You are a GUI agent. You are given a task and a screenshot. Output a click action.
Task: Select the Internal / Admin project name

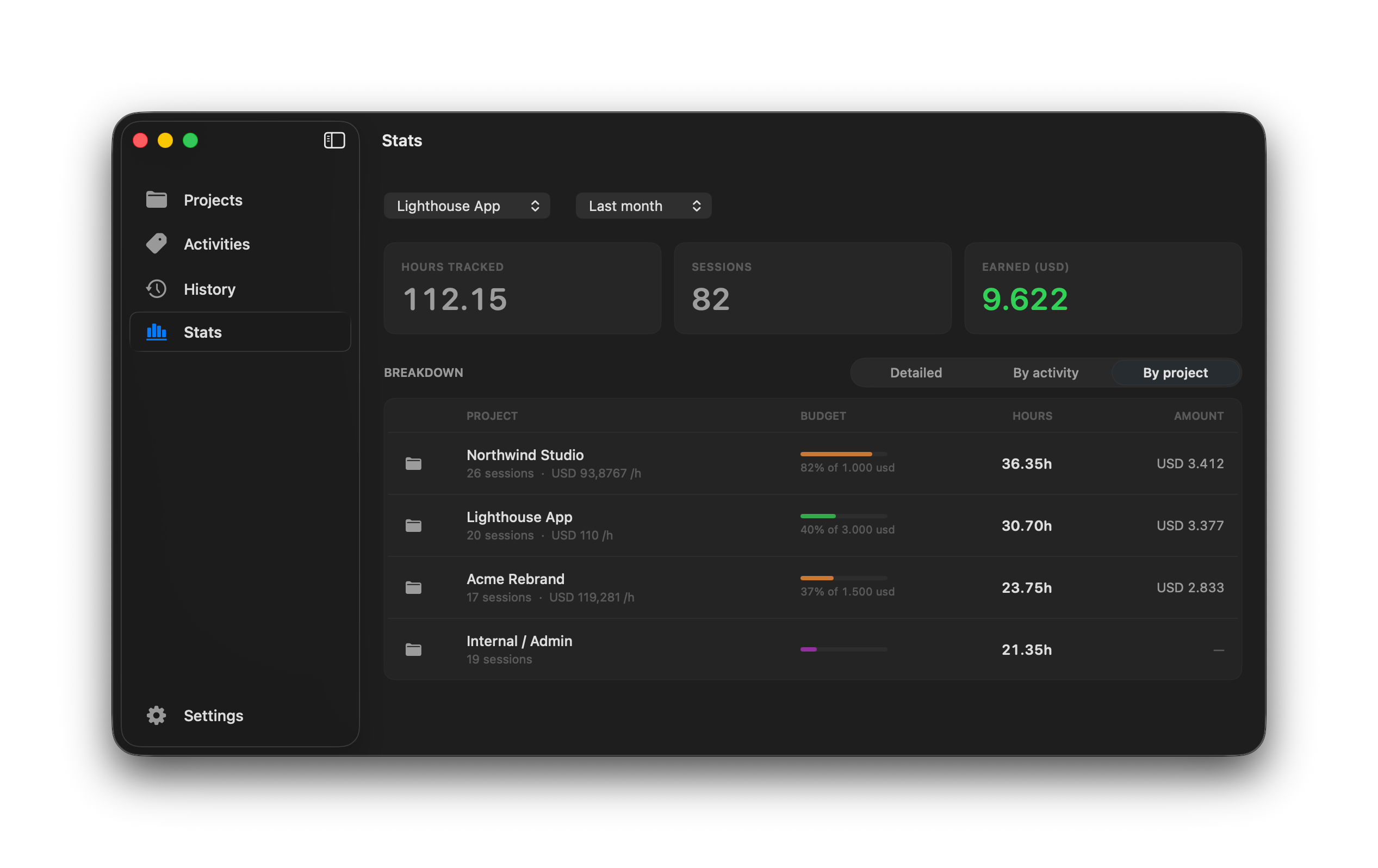click(x=519, y=641)
